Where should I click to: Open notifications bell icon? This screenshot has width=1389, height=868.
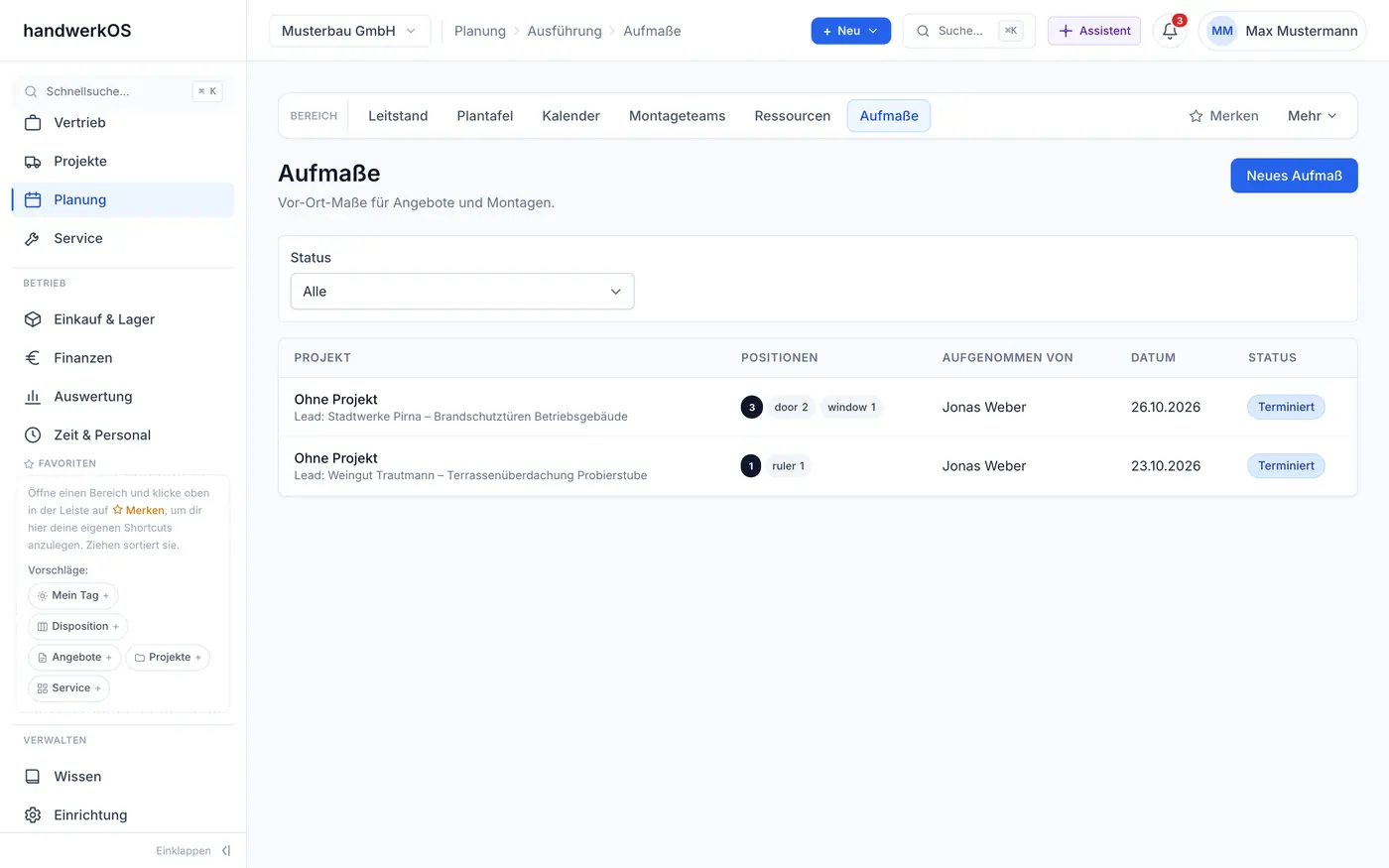pyautogui.click(x=1170, y=31)
